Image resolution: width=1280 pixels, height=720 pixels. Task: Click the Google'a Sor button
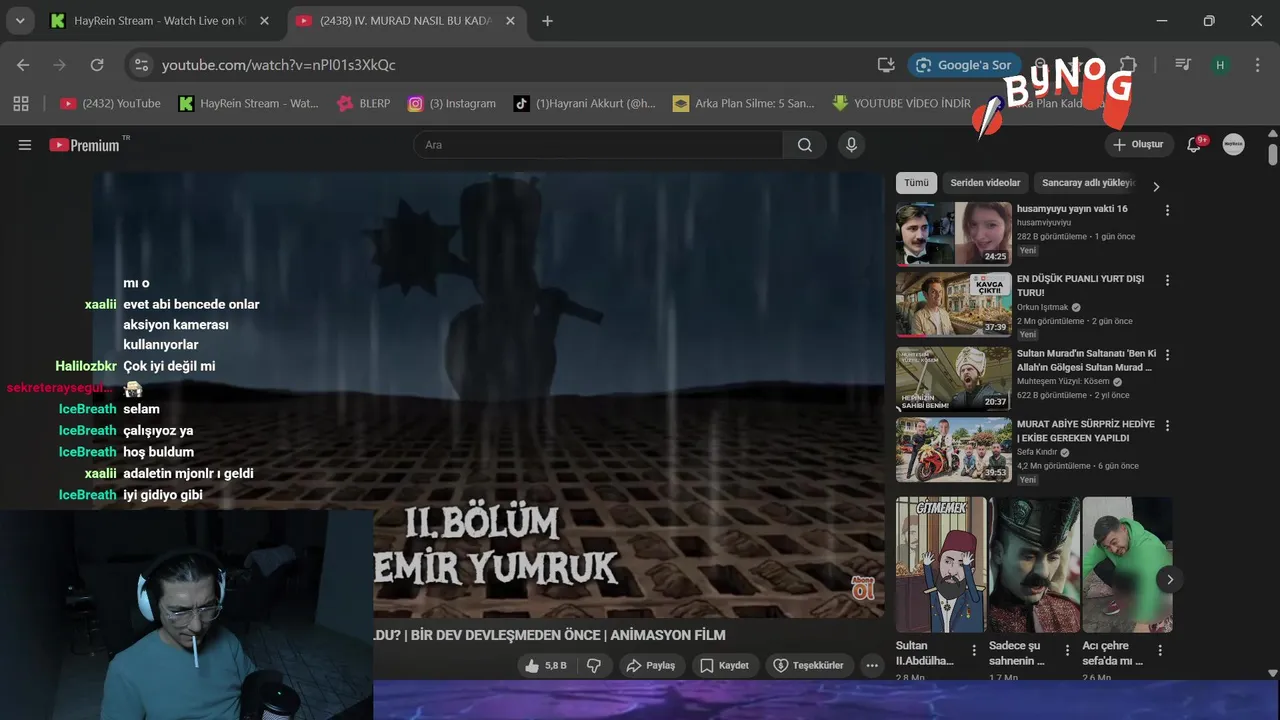click(963, 65)
